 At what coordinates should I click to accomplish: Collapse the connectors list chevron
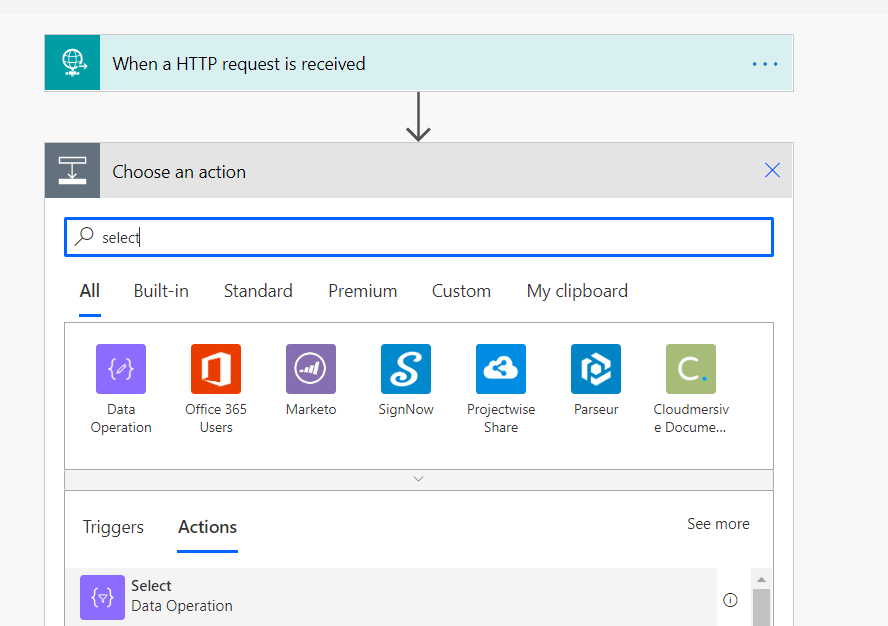click(x=419, y=479)
